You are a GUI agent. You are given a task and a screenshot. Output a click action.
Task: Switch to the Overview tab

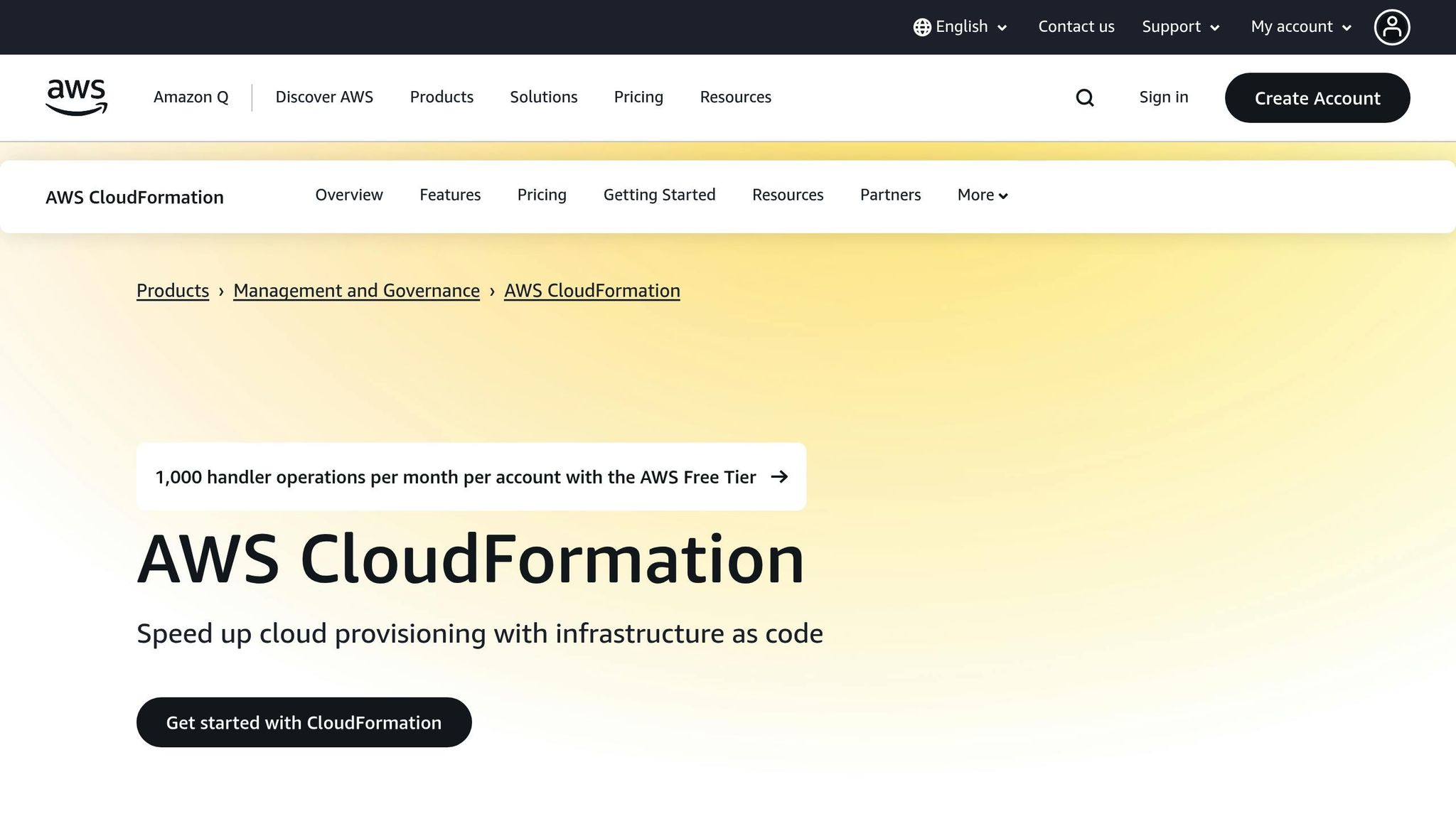click(348, 195)
